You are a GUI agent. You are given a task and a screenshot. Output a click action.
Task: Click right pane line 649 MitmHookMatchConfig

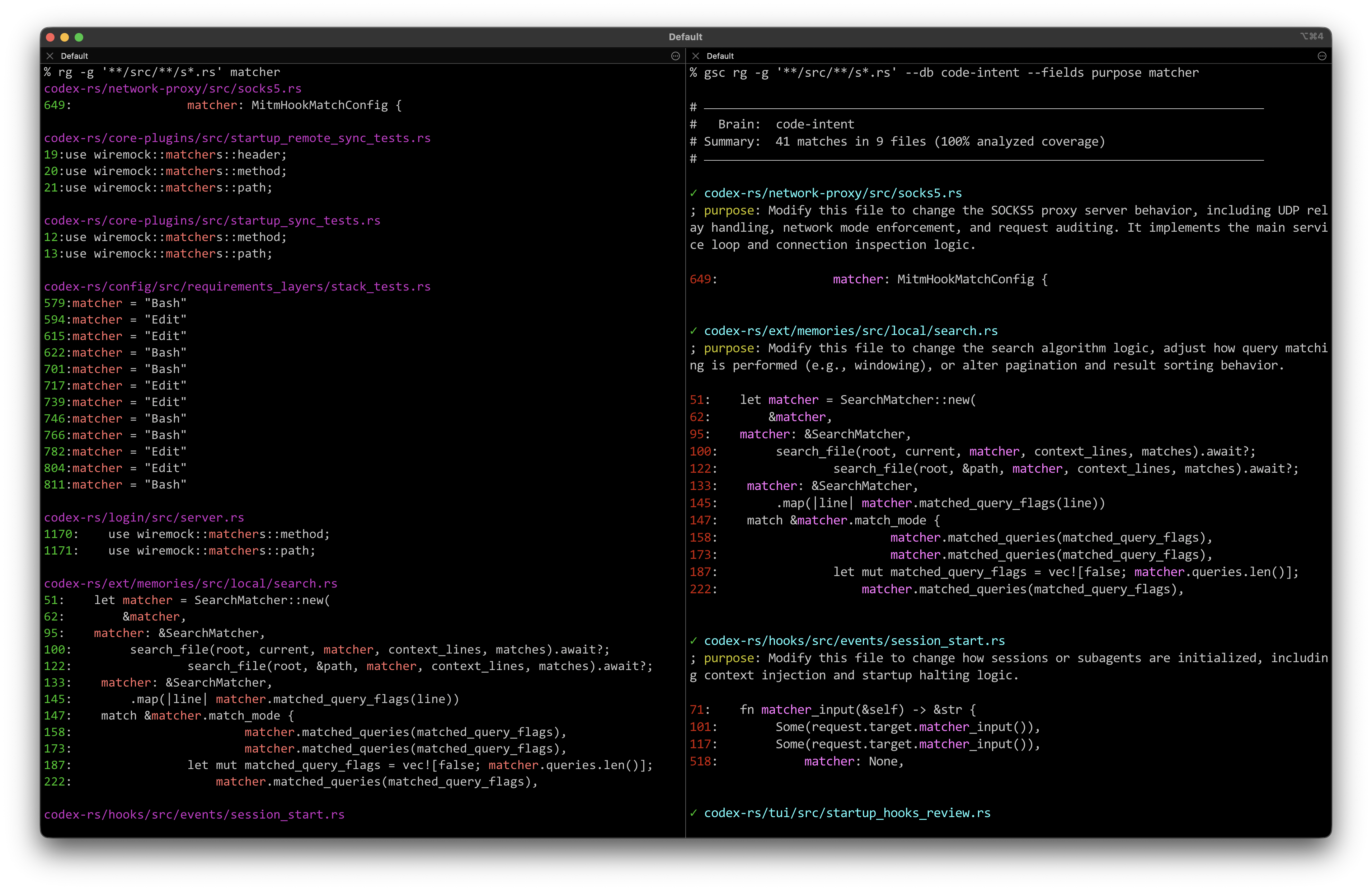869,279
